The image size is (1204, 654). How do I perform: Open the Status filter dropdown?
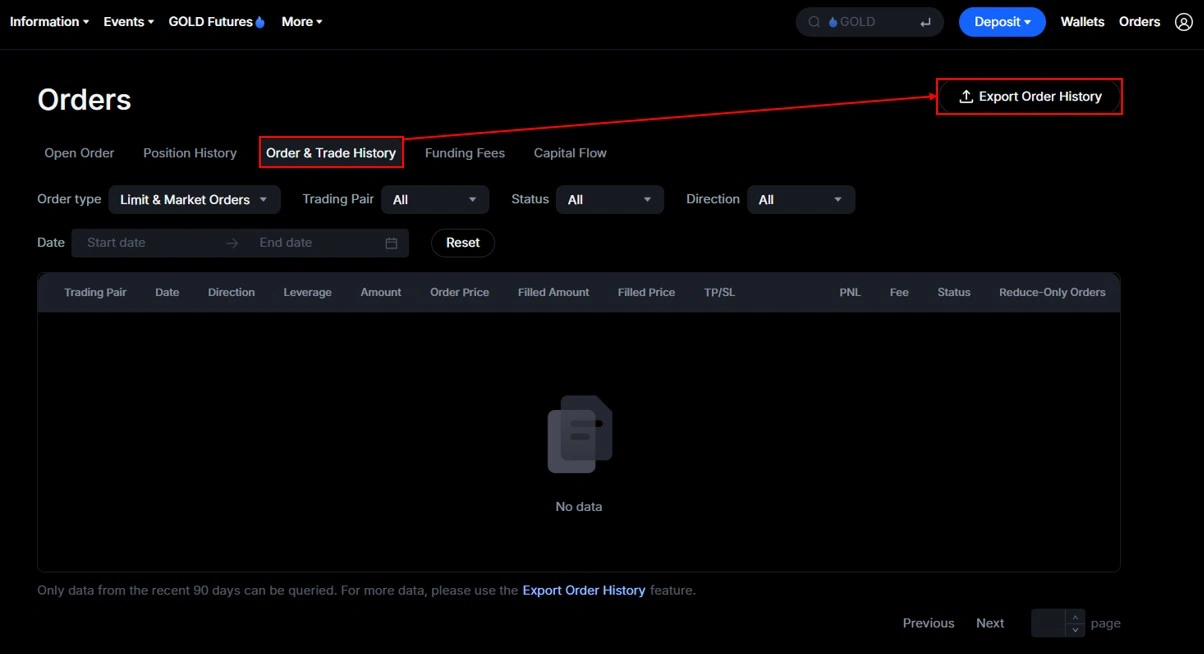click(610, 200)
